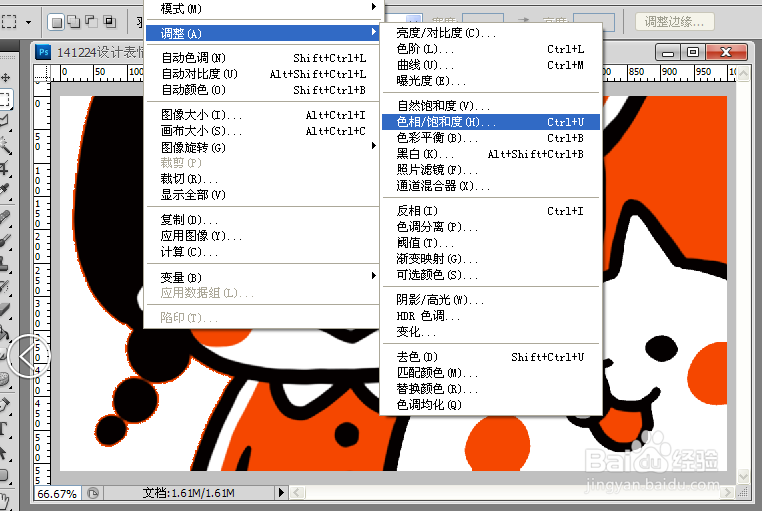
Task: Click the vertical scrollbar down arrow
Action: [743, 476]
